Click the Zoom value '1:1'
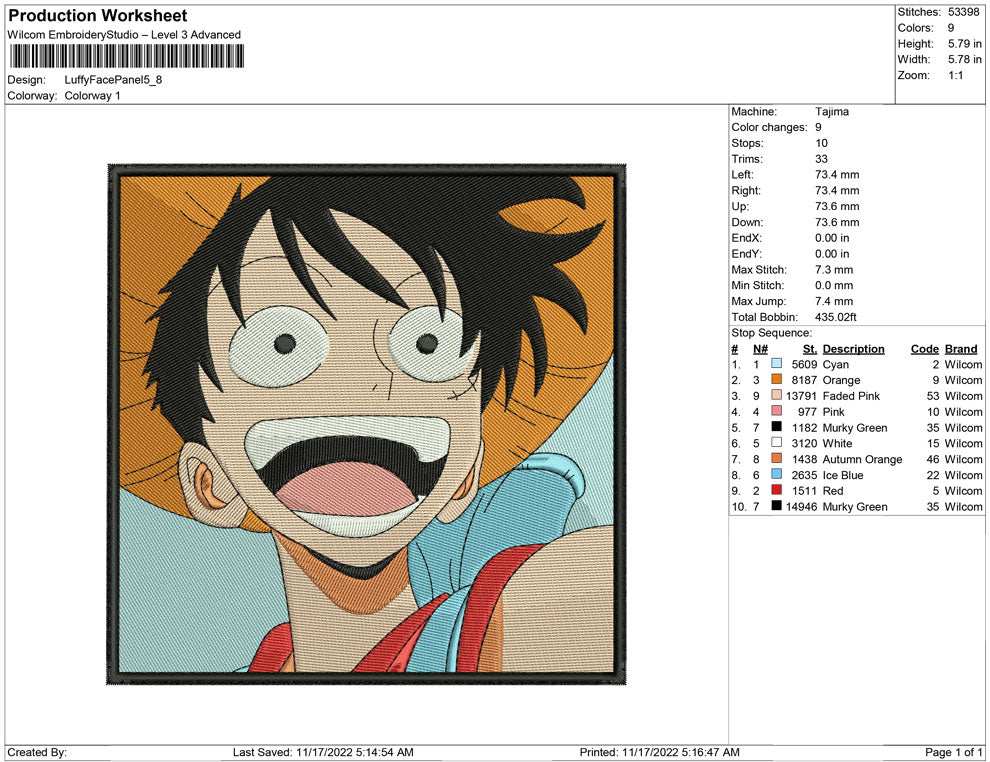Viewport: 990px width, 762px height. [955, 75]
